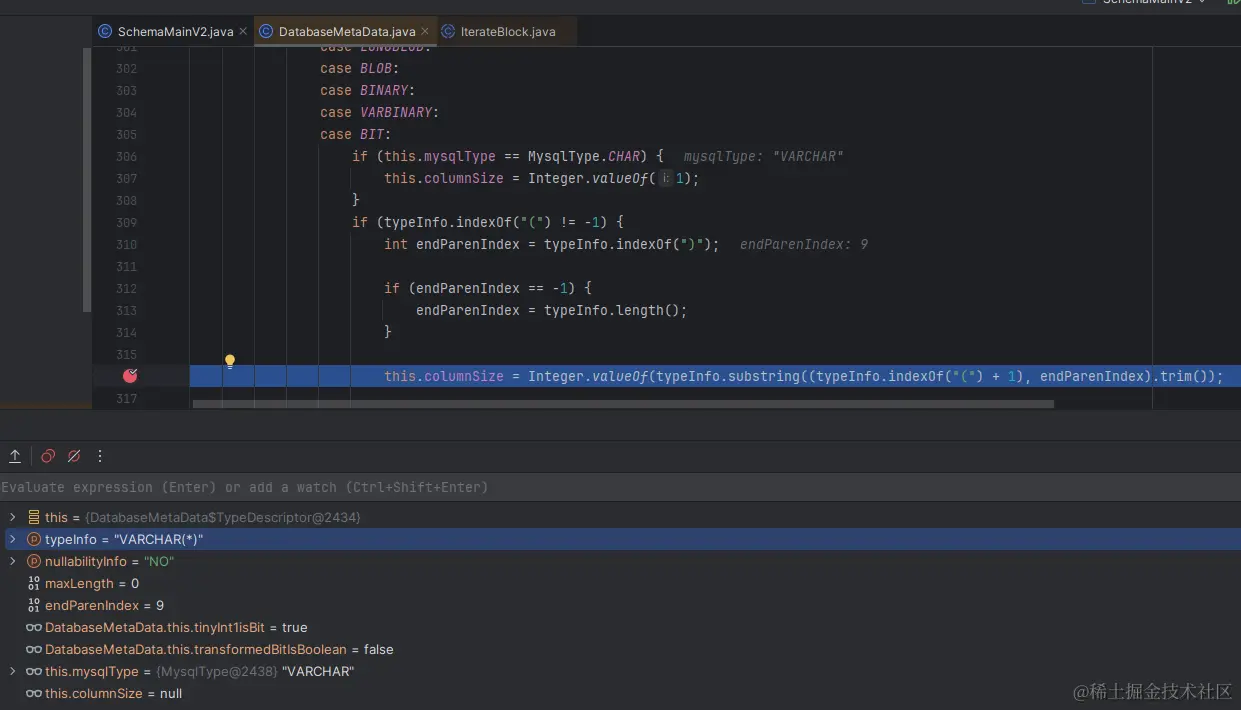Remove the breakpoint on line 316
1241x710 pixels.
130,376
